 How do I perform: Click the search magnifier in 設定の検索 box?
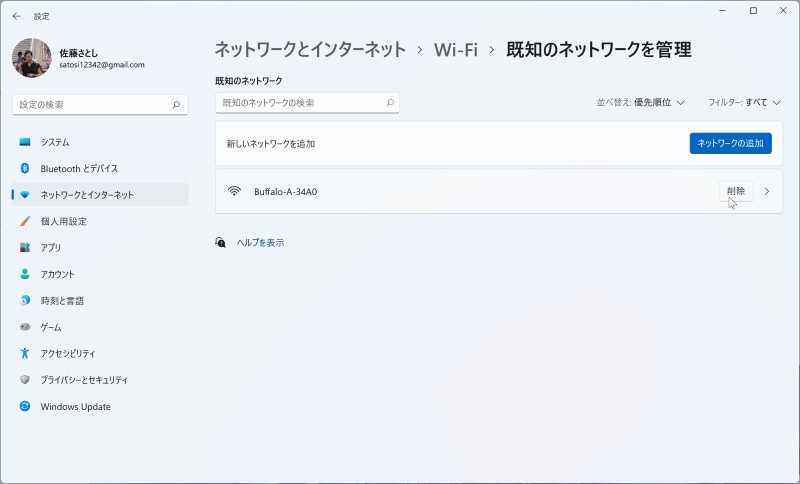coord(176,104)
